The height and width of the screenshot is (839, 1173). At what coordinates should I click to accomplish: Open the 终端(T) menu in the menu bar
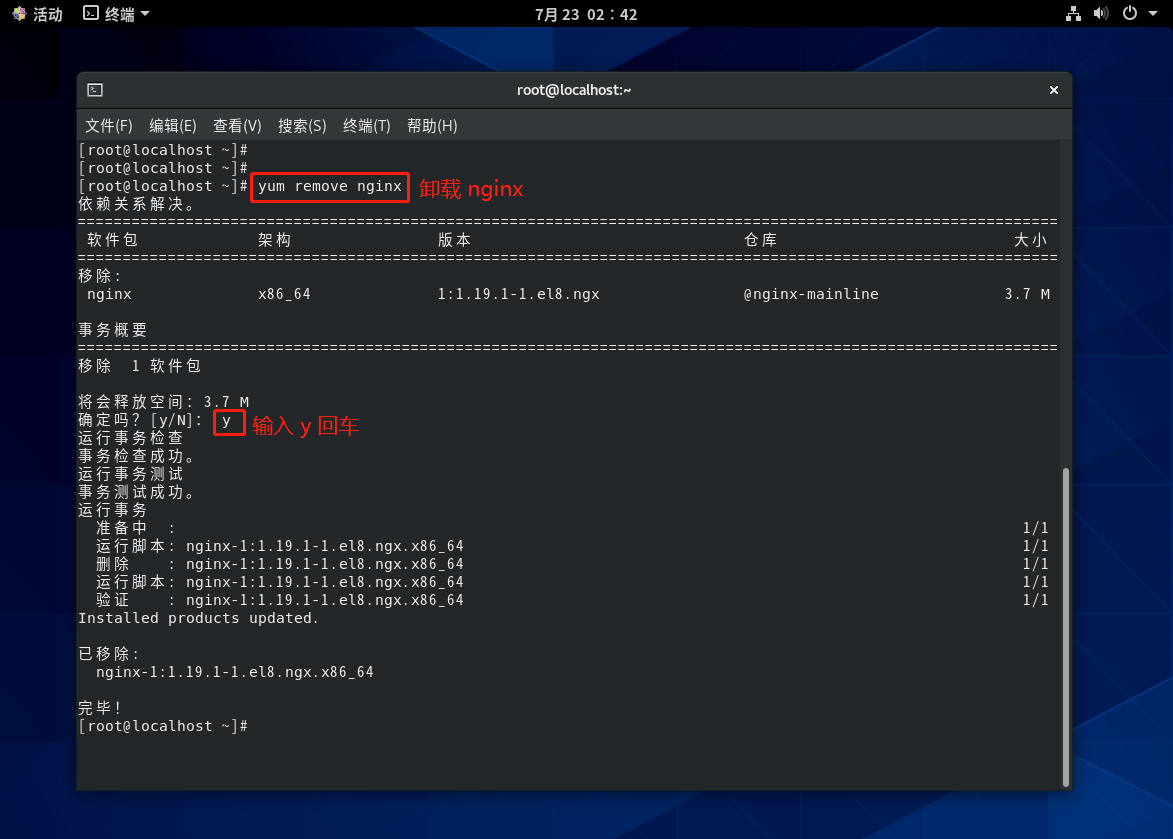(366, 126)
